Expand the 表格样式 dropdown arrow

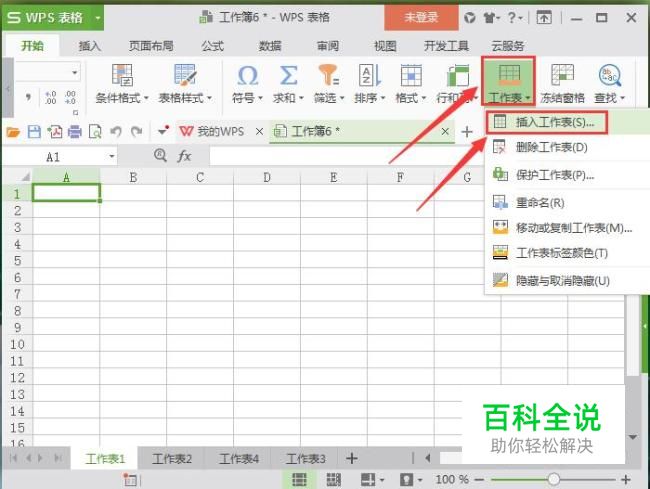pos(209,99)
